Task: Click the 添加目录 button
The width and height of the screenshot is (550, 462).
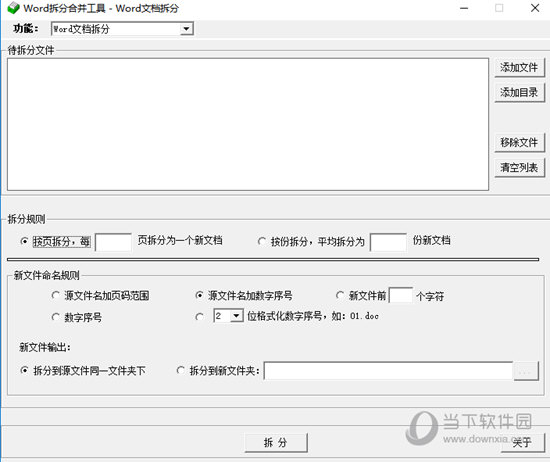Action: click(519, 93)
